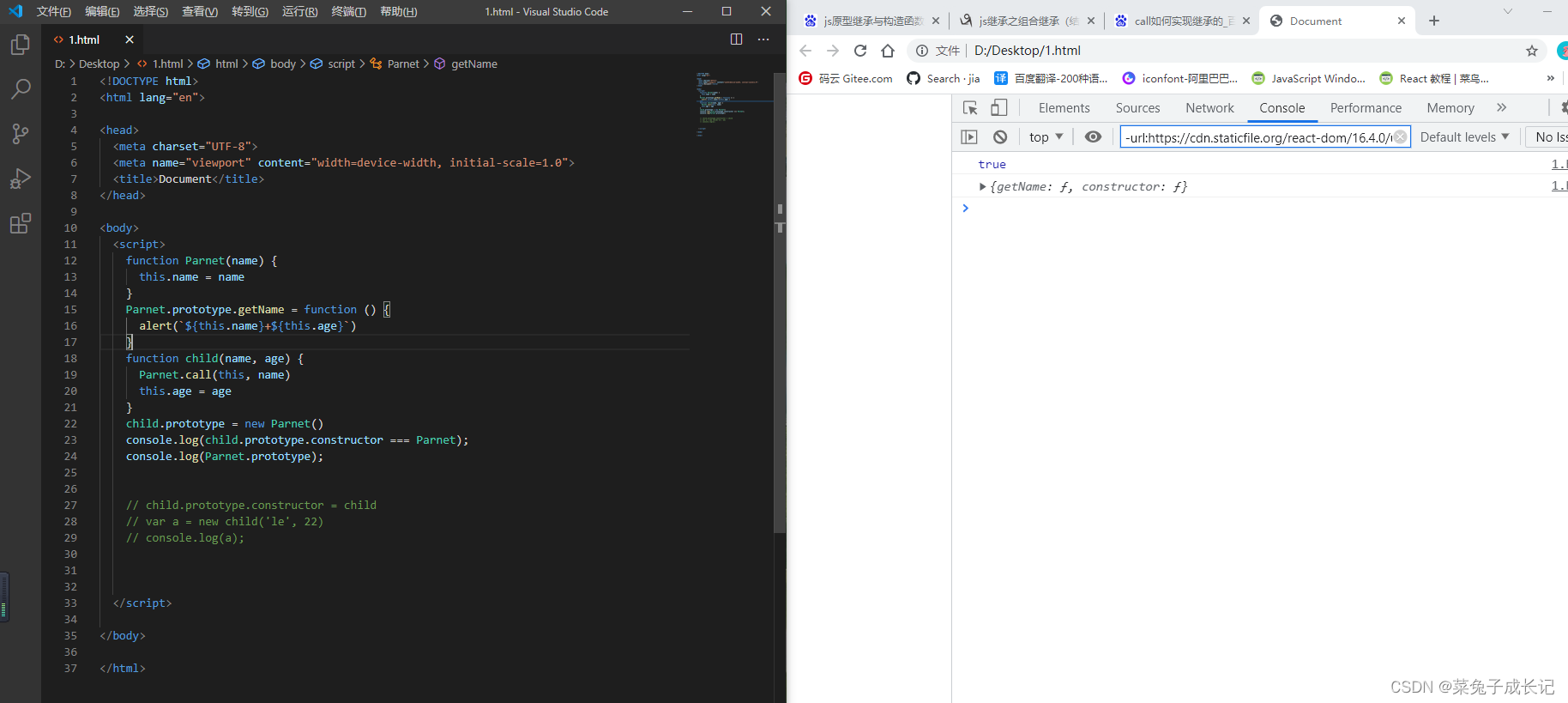Switch to the js继承之组合继承 browser tab
Viewport: 1568px width, 703px height.
click(x=1028, y=21)
